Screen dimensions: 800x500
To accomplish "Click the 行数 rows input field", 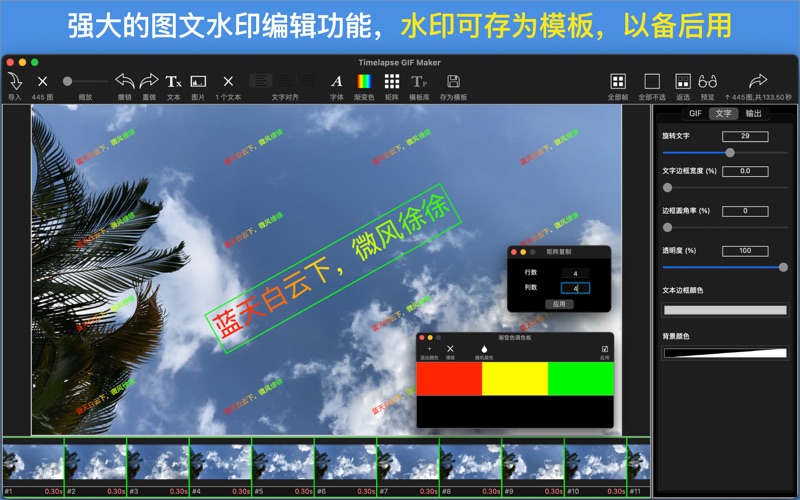I will tap(576, 273).
